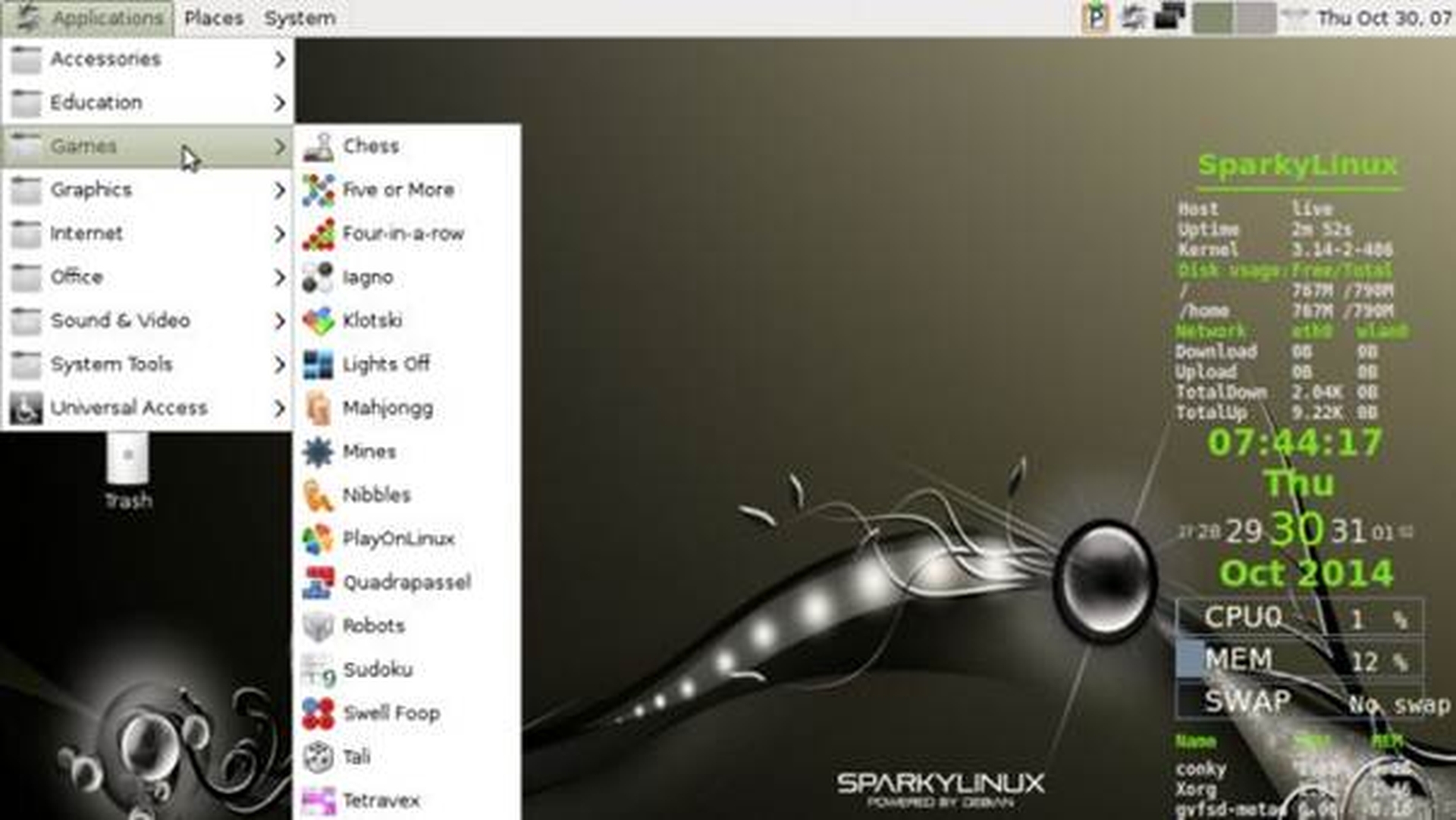The height and width of the screenshot is (820, 1456).
Task: Expand the Graphics submenu arrow
Action: point(280,190)
